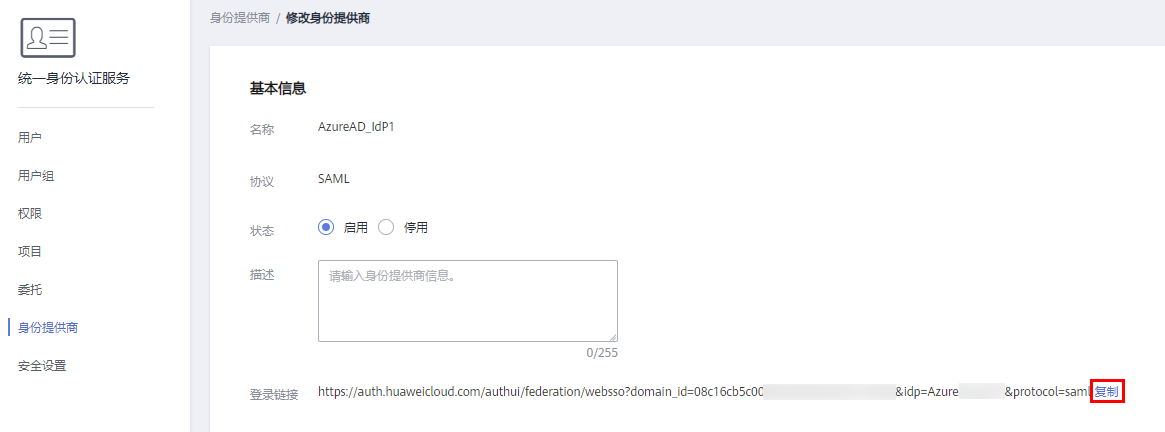1165x432 pixels.
Task: Click the description box resize handle
Action: pyautogui.click(x=612, y=337)
